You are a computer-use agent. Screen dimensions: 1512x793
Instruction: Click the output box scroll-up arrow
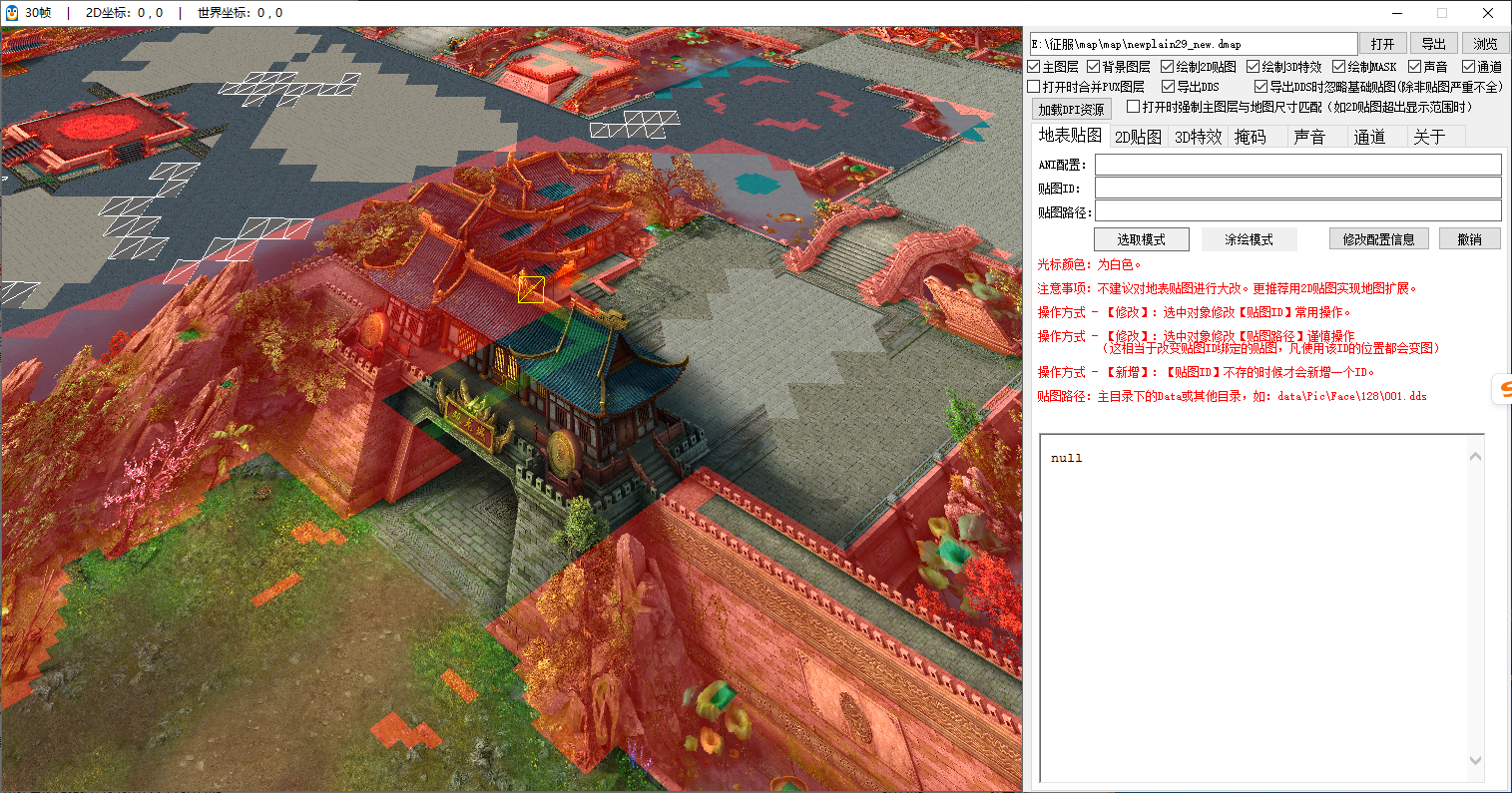[x=1476, y=457]
